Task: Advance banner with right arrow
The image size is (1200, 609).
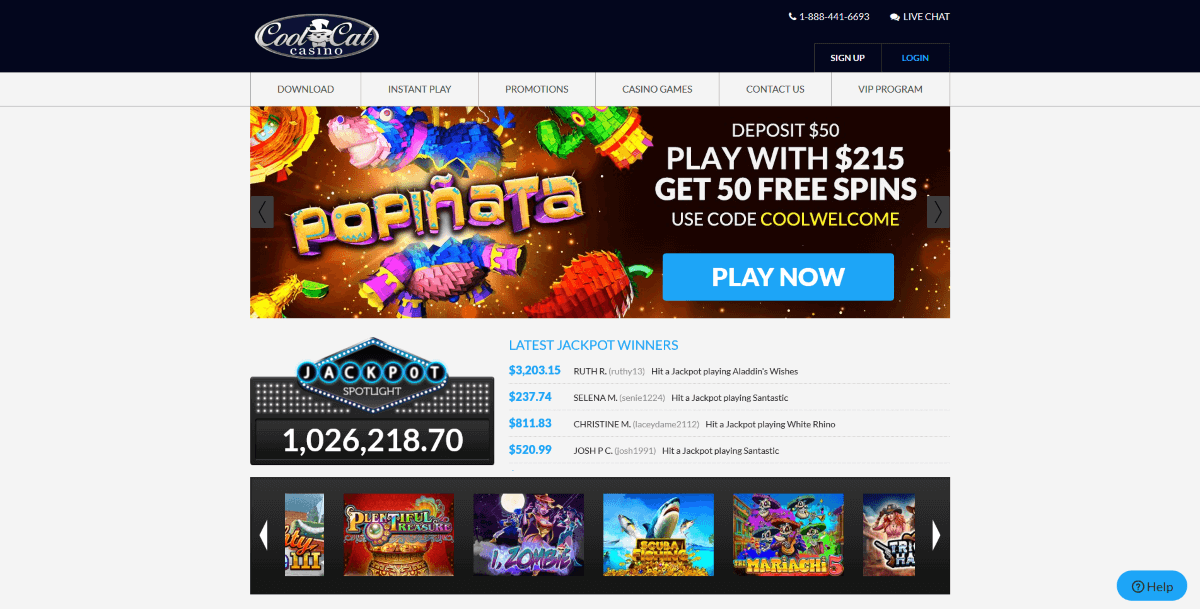Action: click(x=938, y=212)
